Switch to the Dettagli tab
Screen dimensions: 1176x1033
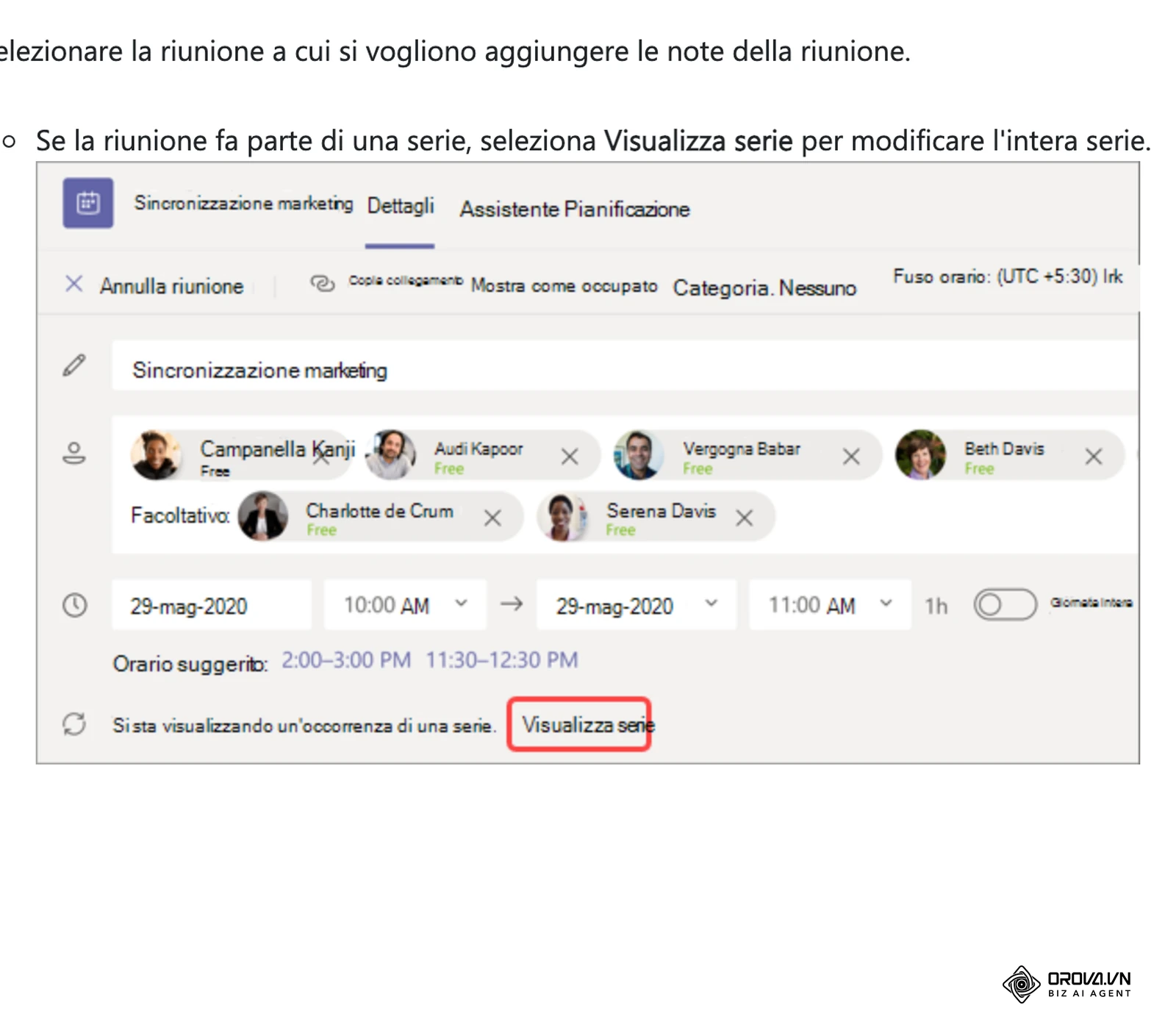401,206
